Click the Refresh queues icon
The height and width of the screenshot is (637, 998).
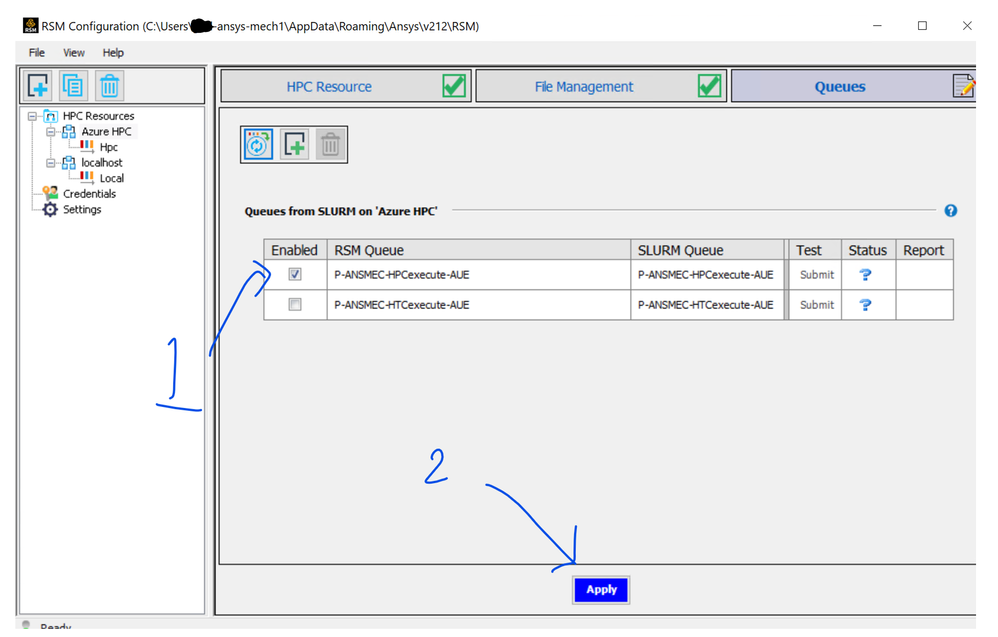258,144
